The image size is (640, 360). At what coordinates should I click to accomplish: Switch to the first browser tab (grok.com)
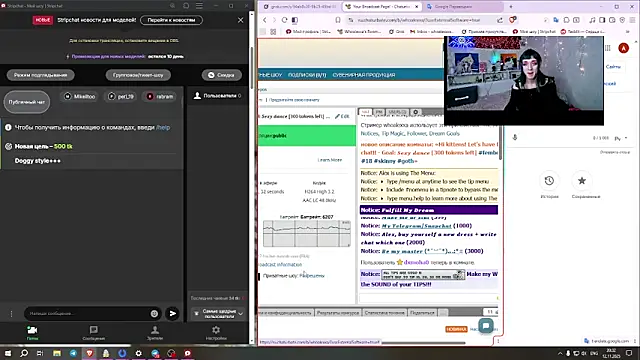[x=300, y=7]
